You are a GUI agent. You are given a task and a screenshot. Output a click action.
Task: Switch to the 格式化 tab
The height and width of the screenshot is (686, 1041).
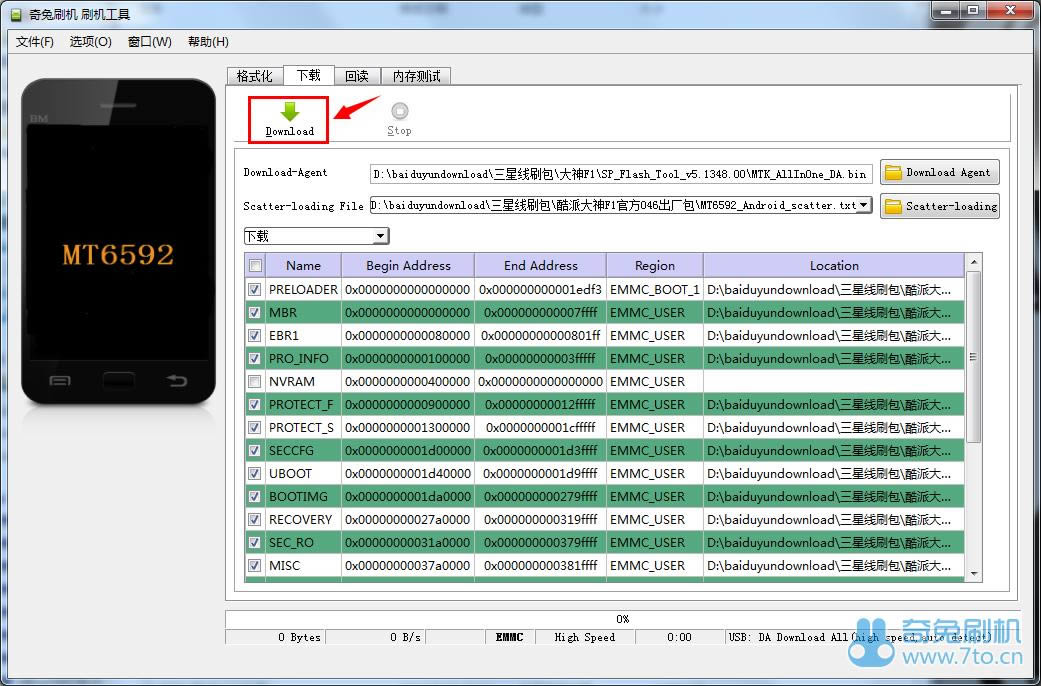tap(254, 76)
